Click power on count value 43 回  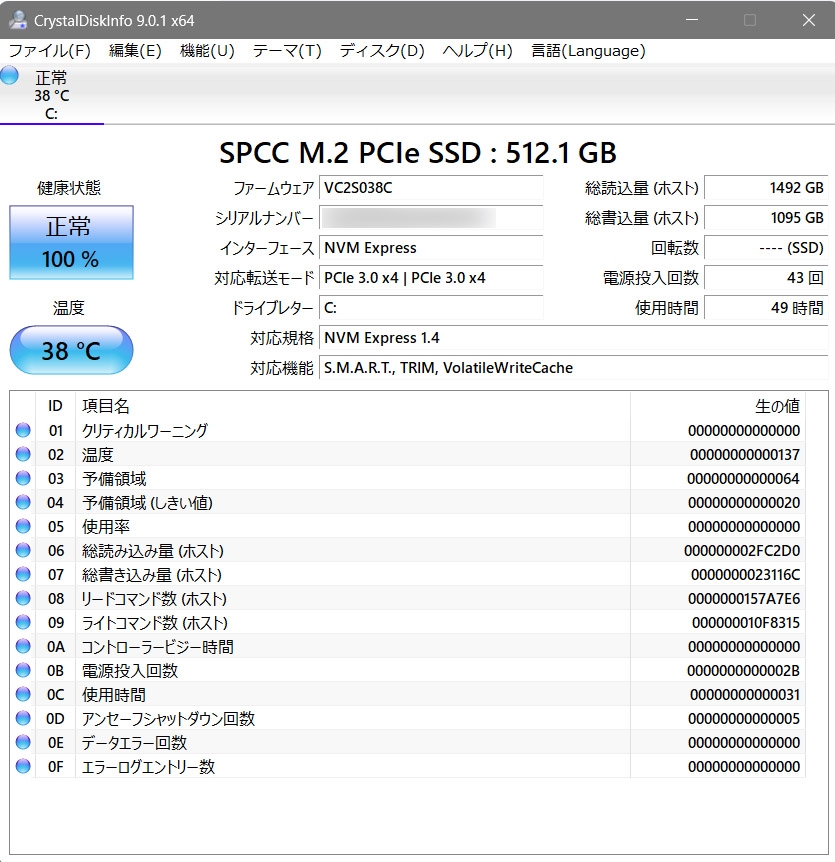click(x=766, y=278)
